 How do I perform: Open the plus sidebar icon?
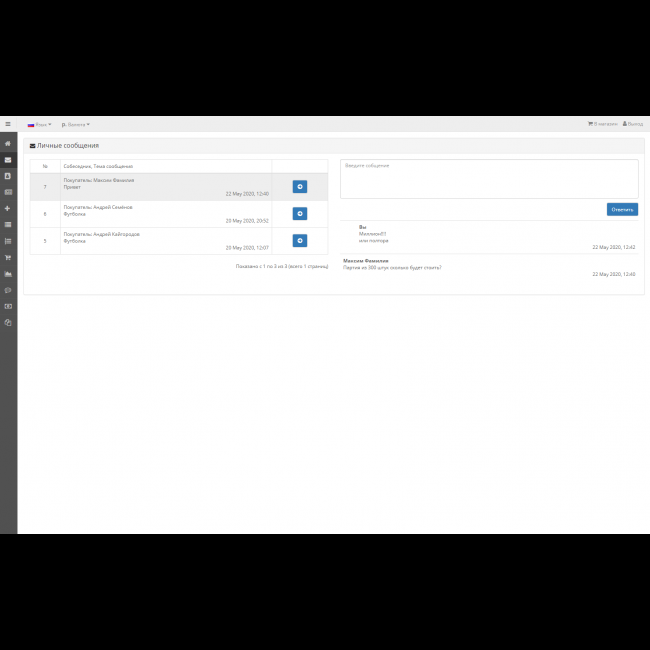[8, 208]
